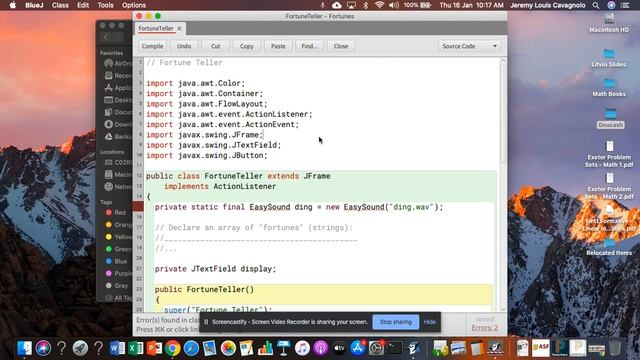The image size is (640, 360).
Task: Click the Wi-Fi status icon
Action: (x=380, y=5)
